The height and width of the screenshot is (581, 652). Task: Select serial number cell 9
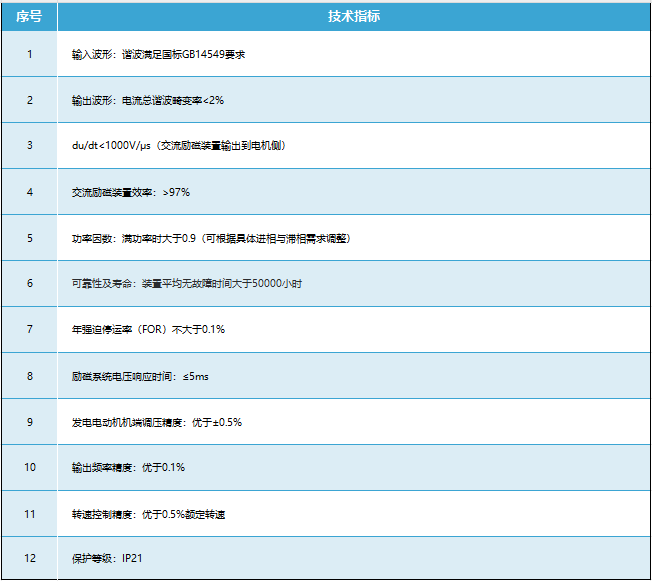pos(29,422)
